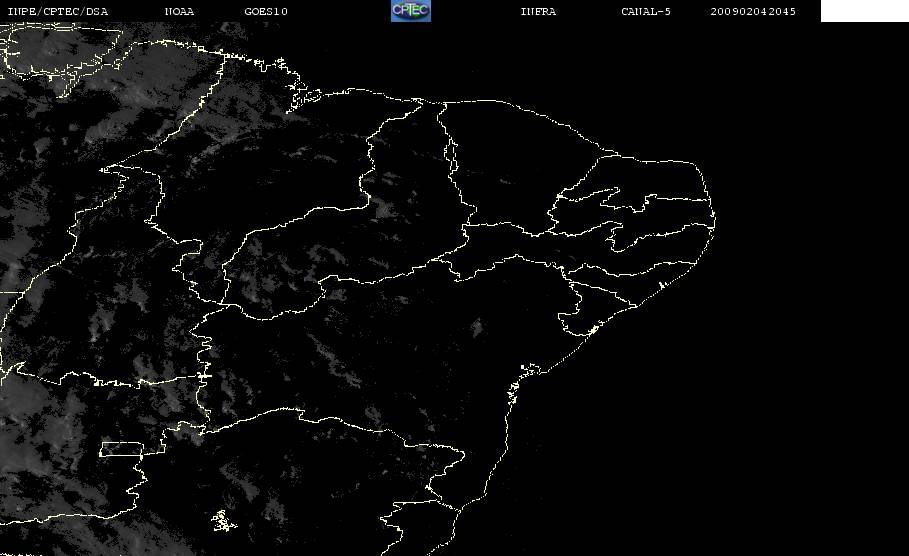This screenshot has width=909, height=556.
Task: Click the CPTEC logo in the header
Action: pos(410,10)
